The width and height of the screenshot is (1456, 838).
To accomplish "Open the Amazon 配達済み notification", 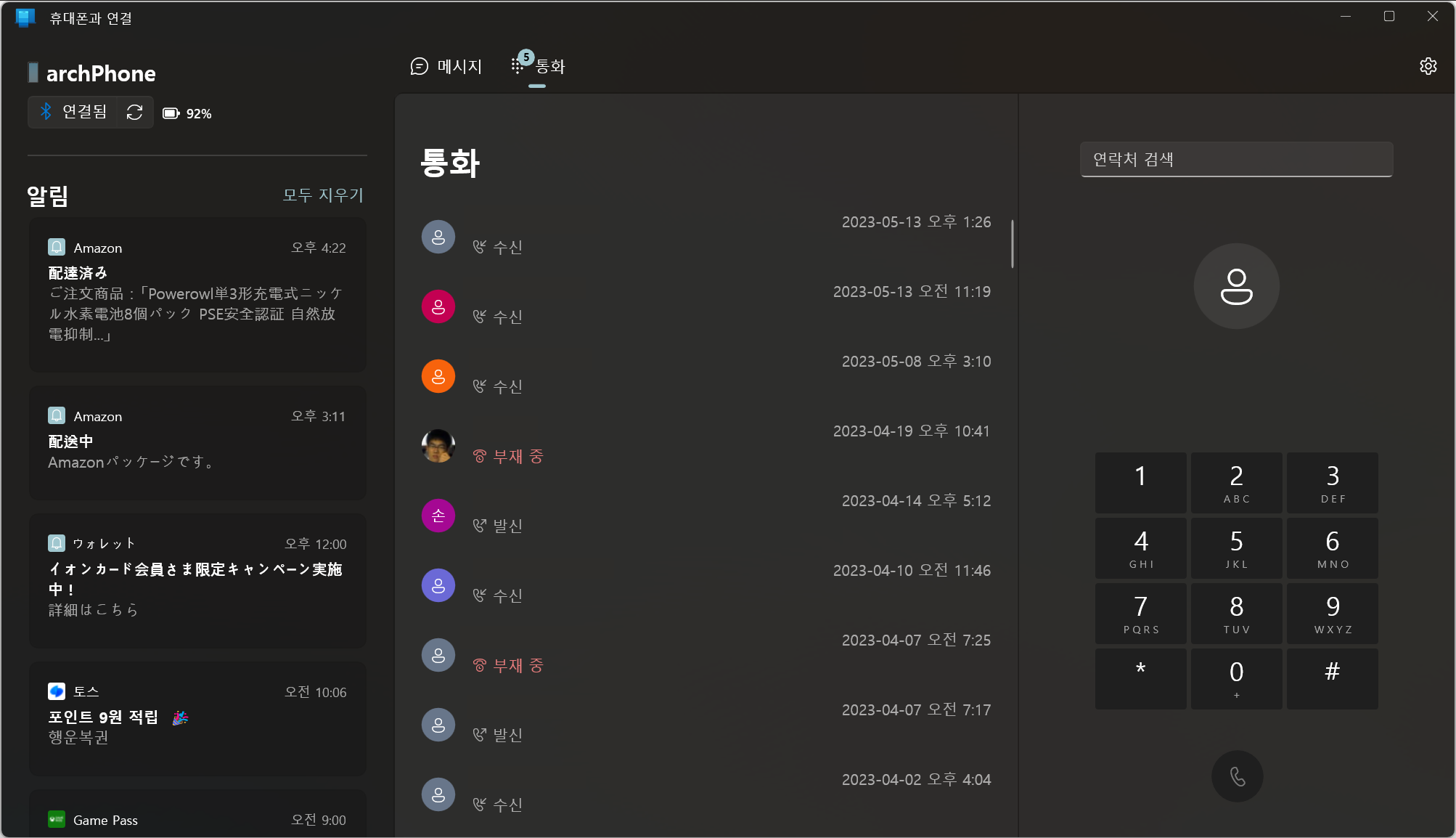I will (197, 294).
